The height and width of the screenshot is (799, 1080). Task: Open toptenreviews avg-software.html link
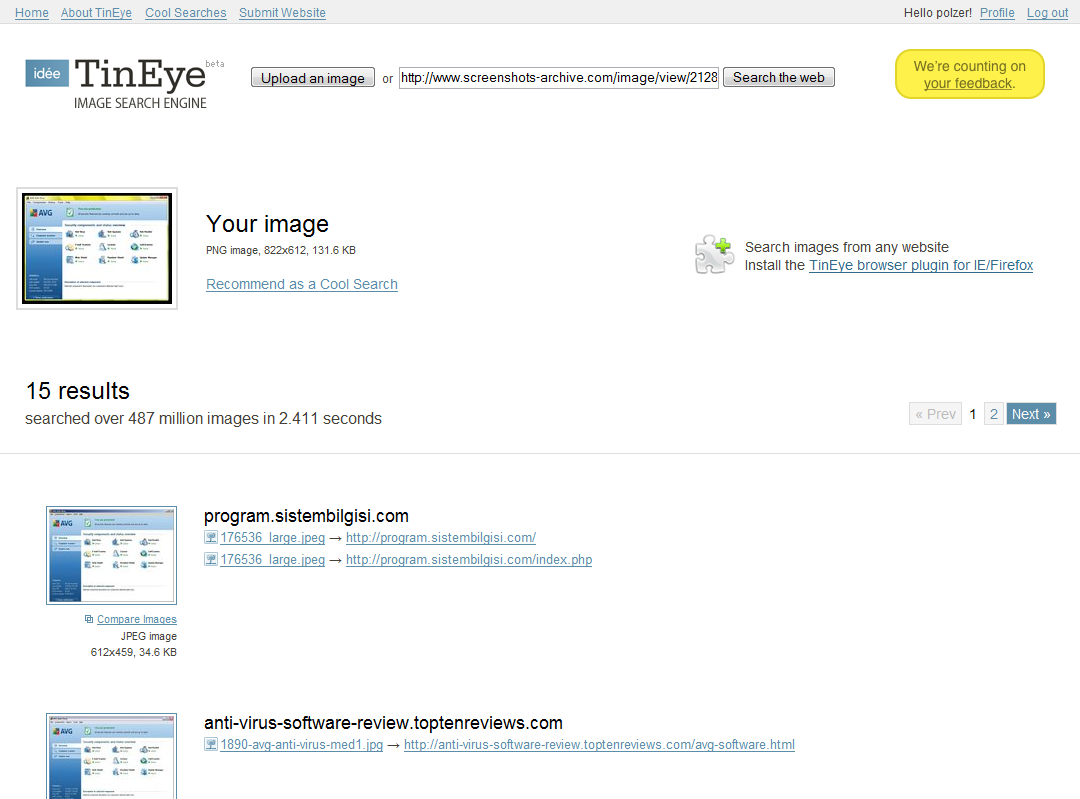click(x=599, y=745)
